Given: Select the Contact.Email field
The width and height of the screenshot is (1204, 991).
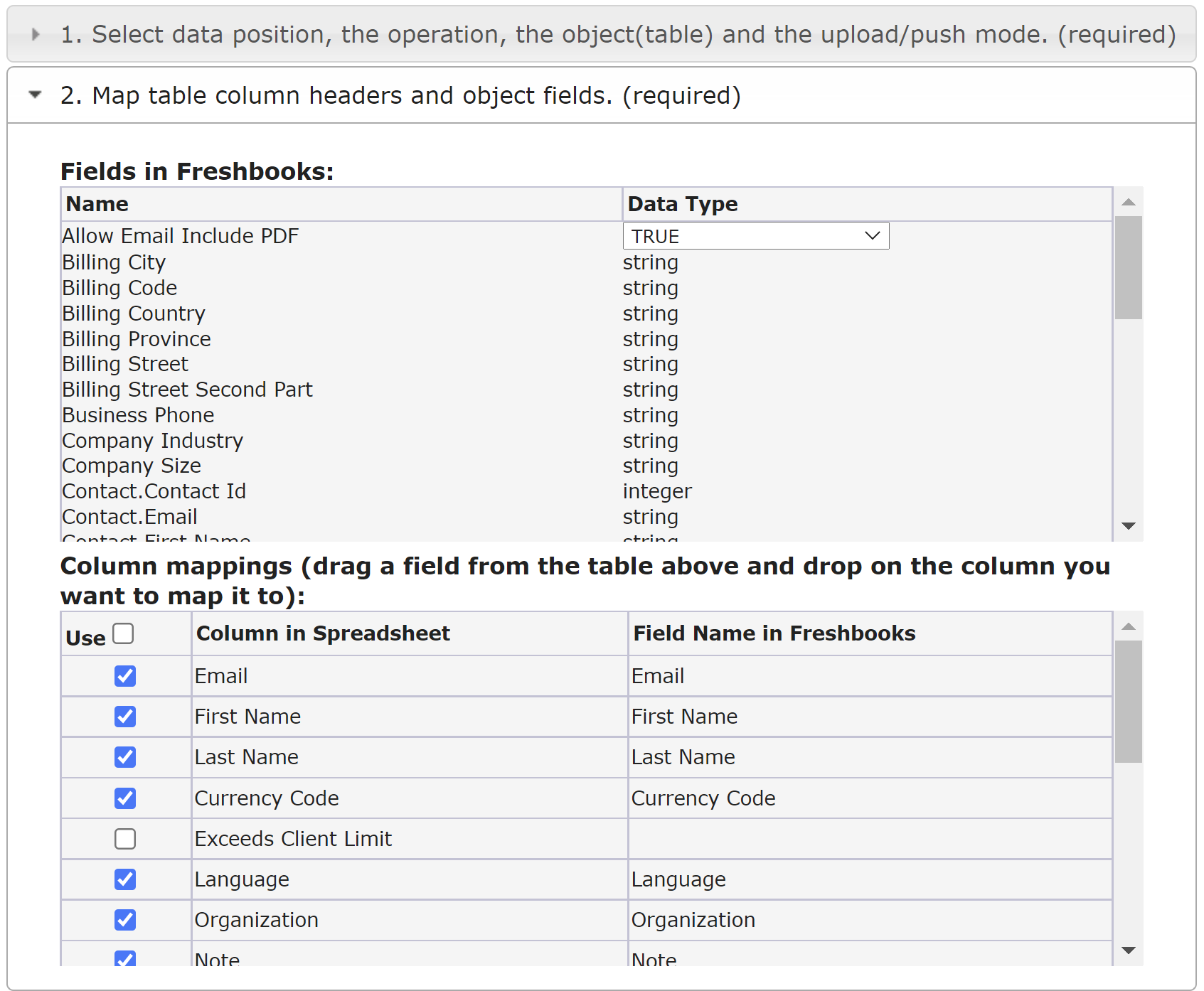Looking at the screenshot, I should tap(130, 517).
